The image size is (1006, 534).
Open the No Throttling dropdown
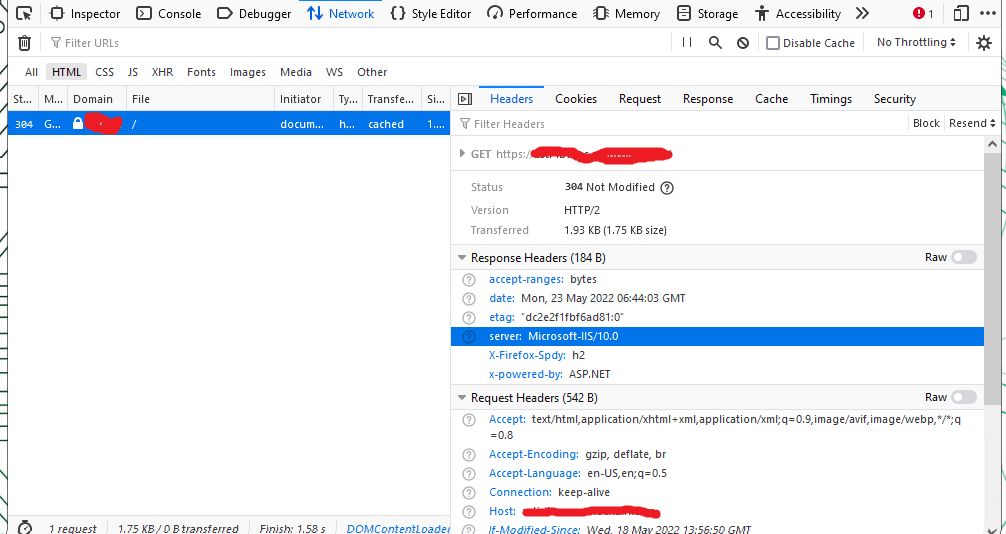(x=916, y=42)
